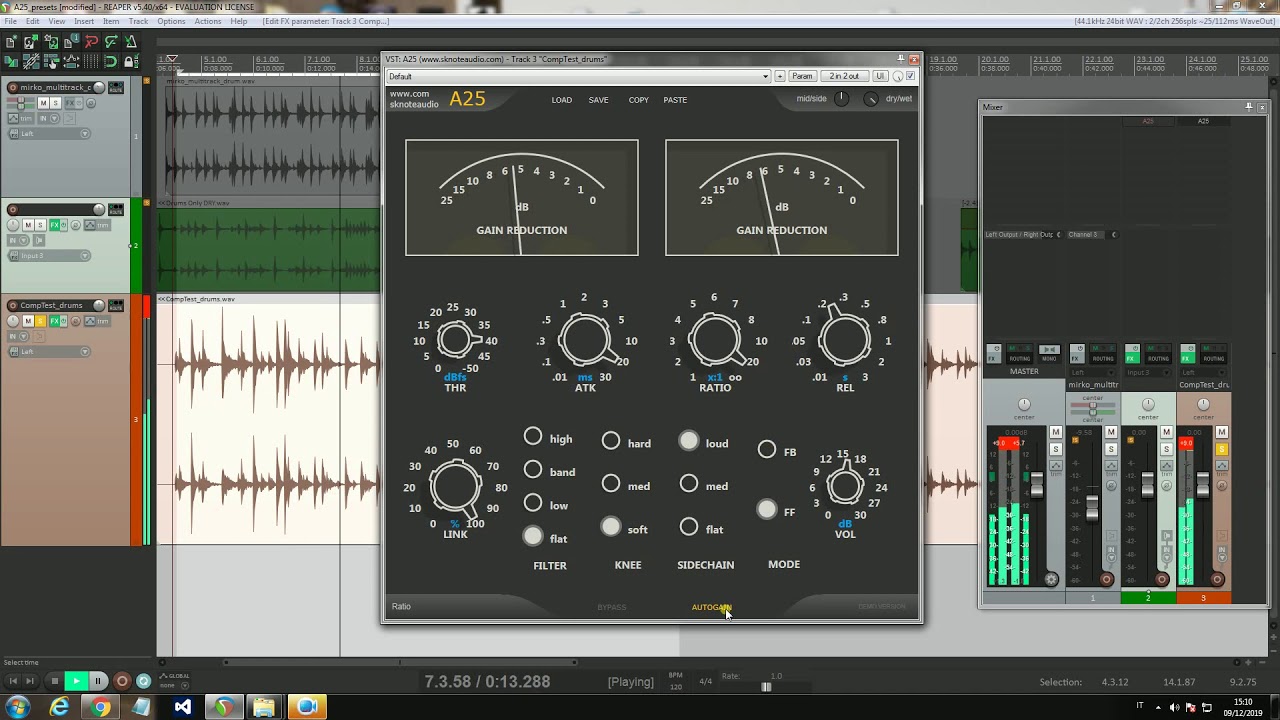The image size is (1280, 720).
Task: Open the Input 3 dropdown on track 2
Action: tap(50, 256)
